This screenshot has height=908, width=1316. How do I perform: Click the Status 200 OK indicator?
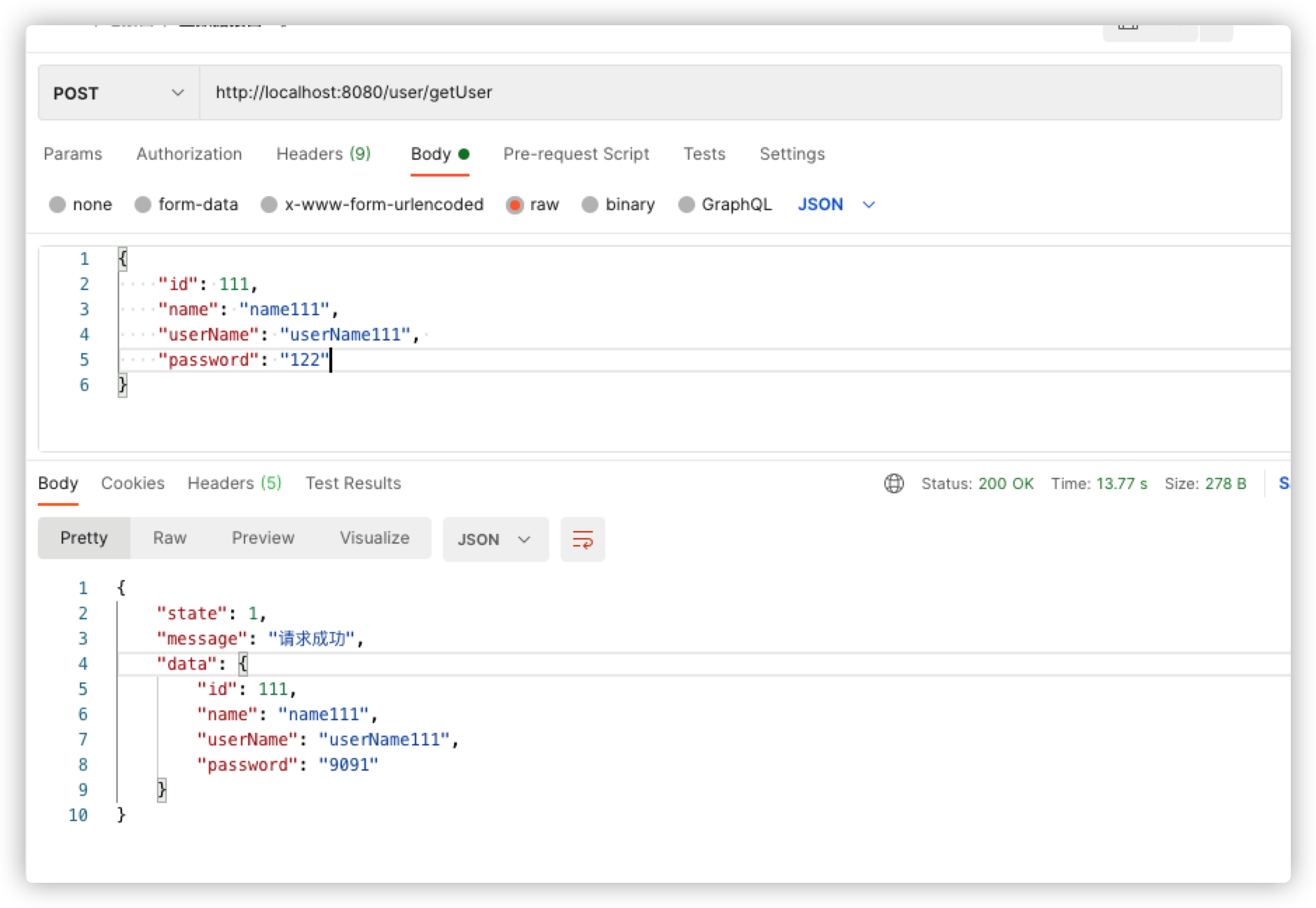click(977, 483)
